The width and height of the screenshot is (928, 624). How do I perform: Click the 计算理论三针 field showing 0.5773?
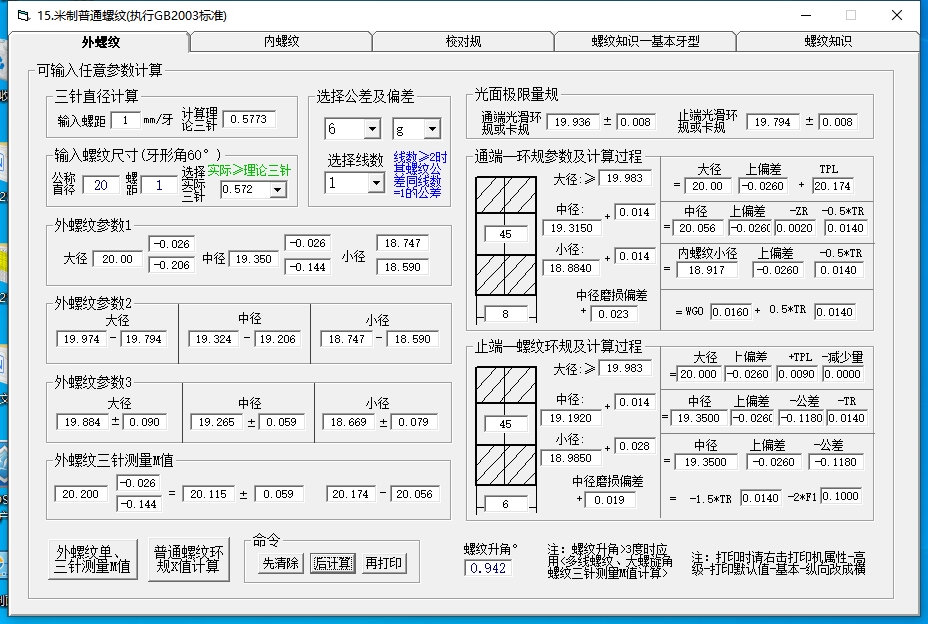(249, 120)
